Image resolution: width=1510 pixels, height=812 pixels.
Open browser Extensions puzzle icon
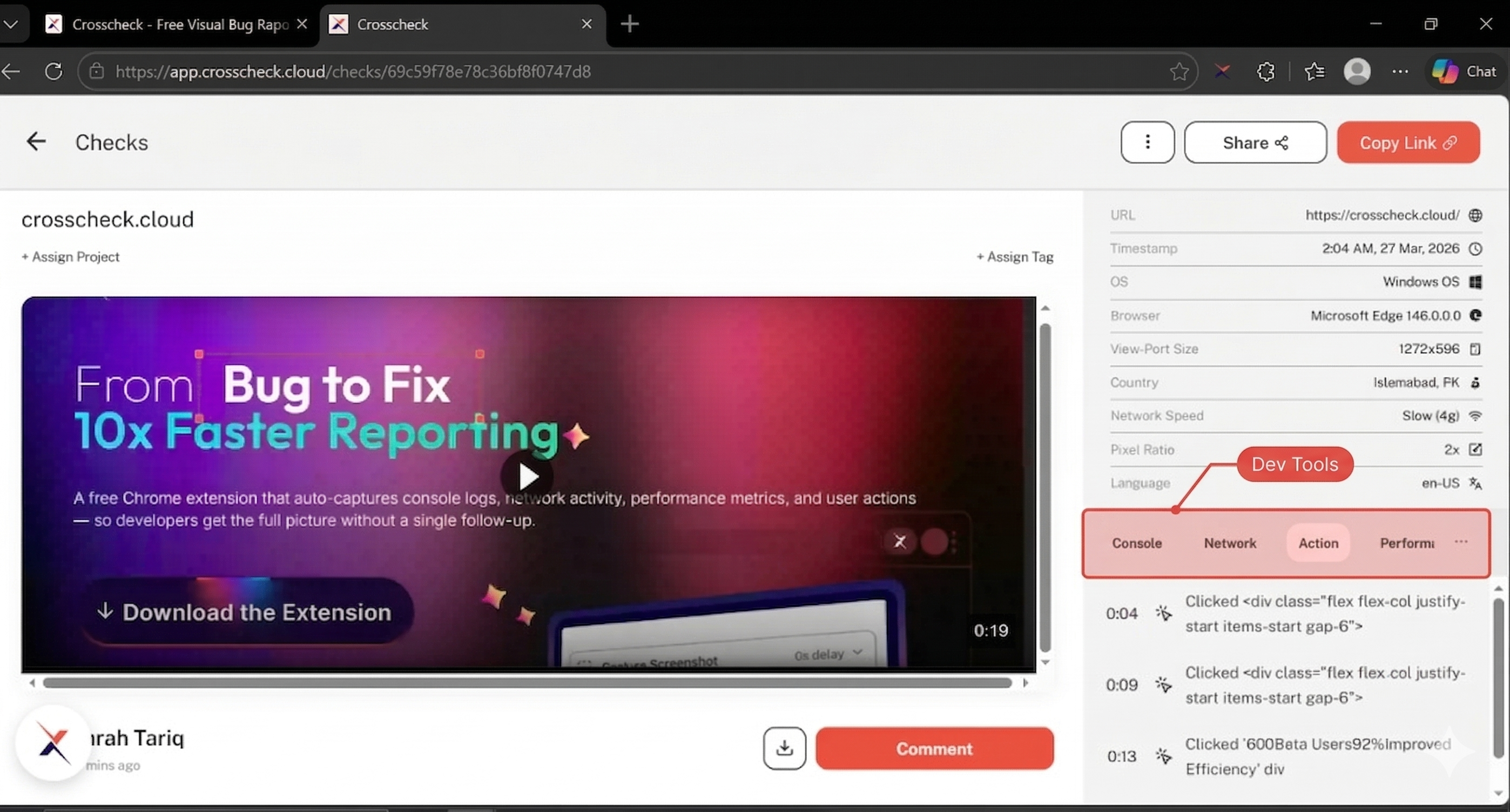point(1265,71)
